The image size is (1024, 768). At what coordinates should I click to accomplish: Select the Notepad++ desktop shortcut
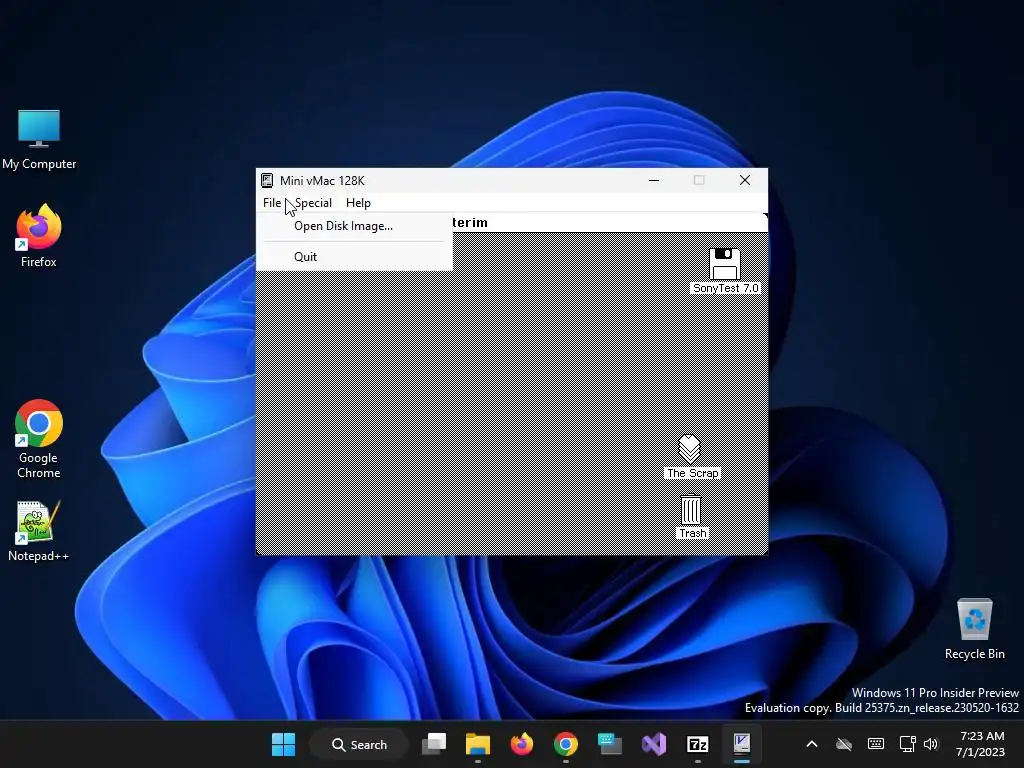pyautogui.click(x=39, y=531)
